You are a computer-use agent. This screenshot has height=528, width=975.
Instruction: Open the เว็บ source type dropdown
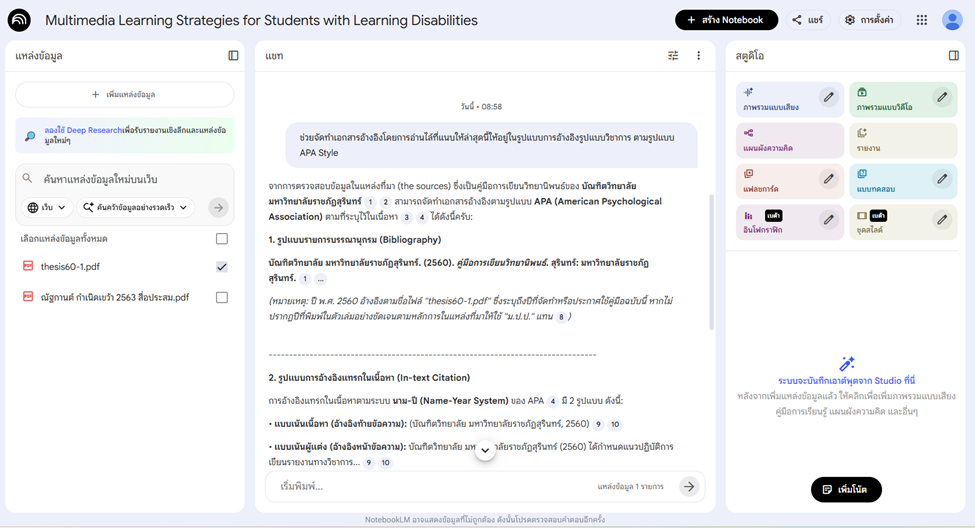click(x=47, y=207)
